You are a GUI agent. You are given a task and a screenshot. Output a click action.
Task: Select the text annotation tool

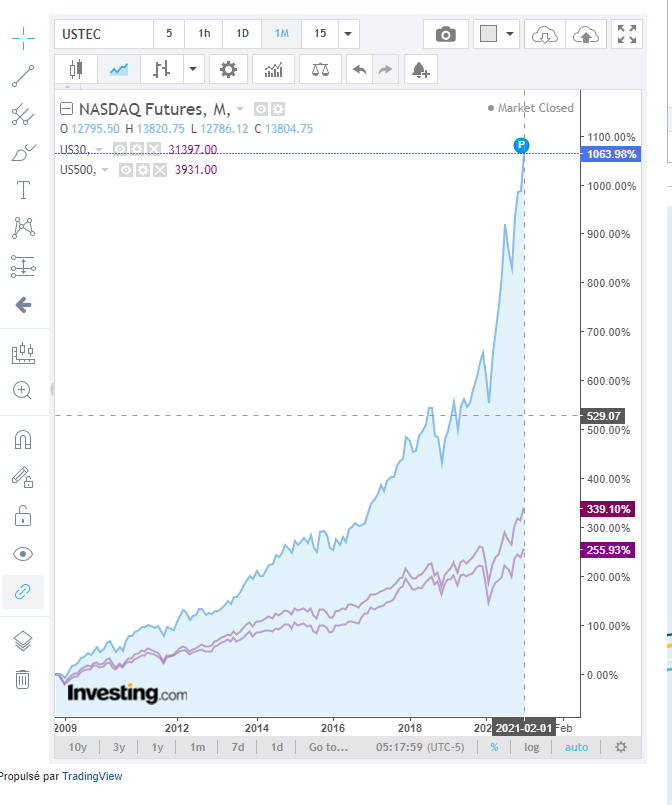click(23, 190)
